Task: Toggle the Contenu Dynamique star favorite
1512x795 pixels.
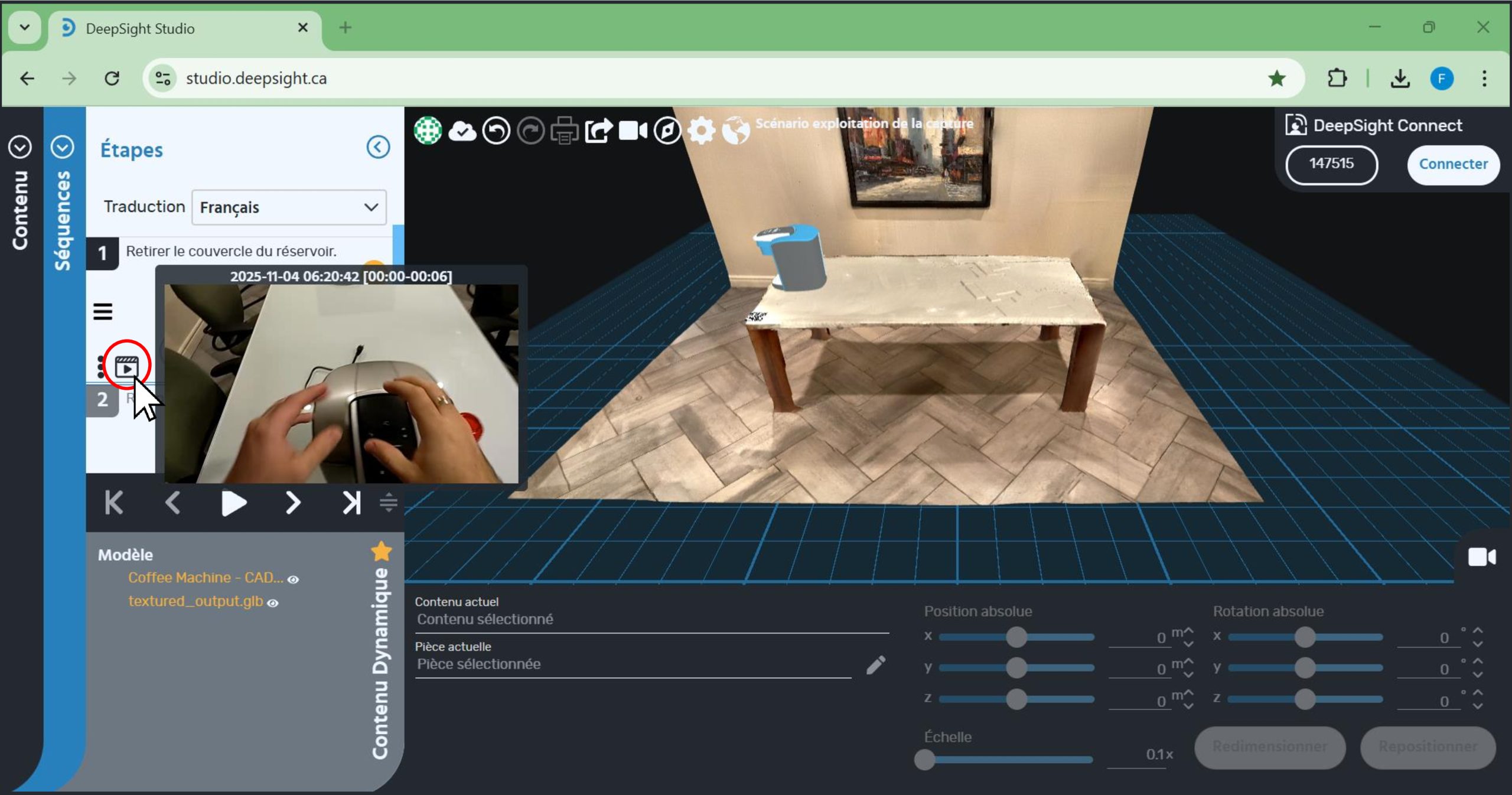Action: tap(382, 551)
